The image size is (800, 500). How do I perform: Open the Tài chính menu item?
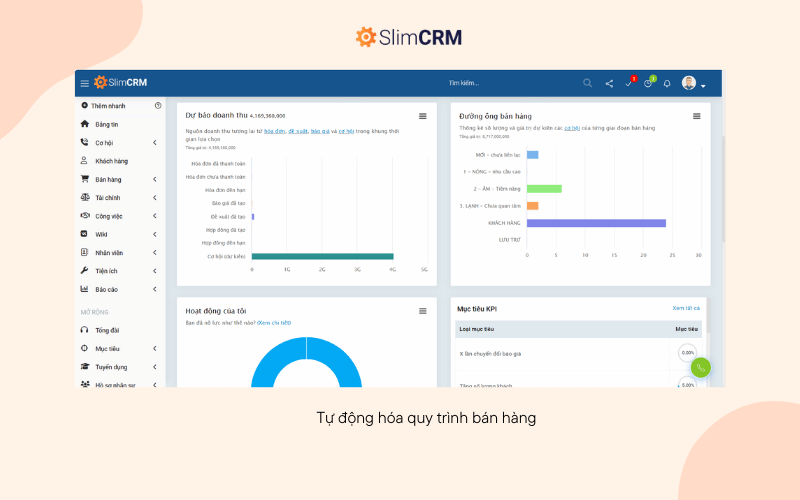[108, 198]
